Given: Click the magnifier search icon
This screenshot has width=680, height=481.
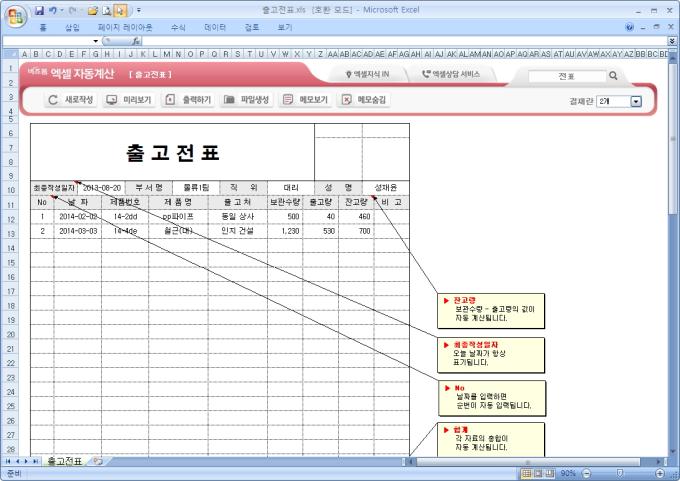Looking at the screenshot, I should click(x=613, y=75).
